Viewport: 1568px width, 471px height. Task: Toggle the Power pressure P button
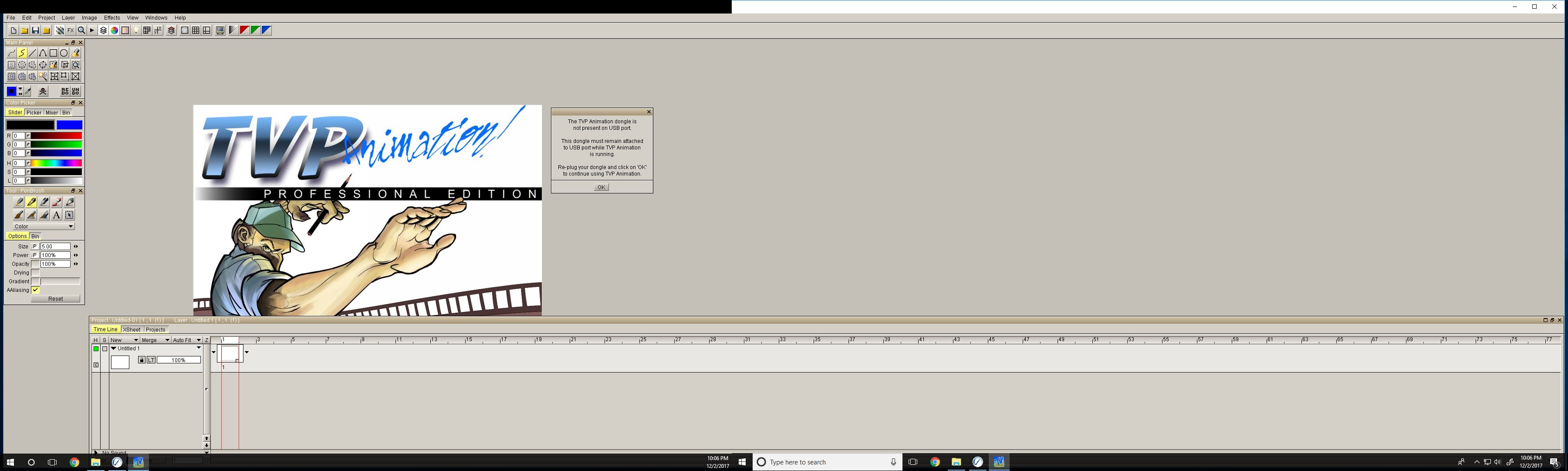35,256
